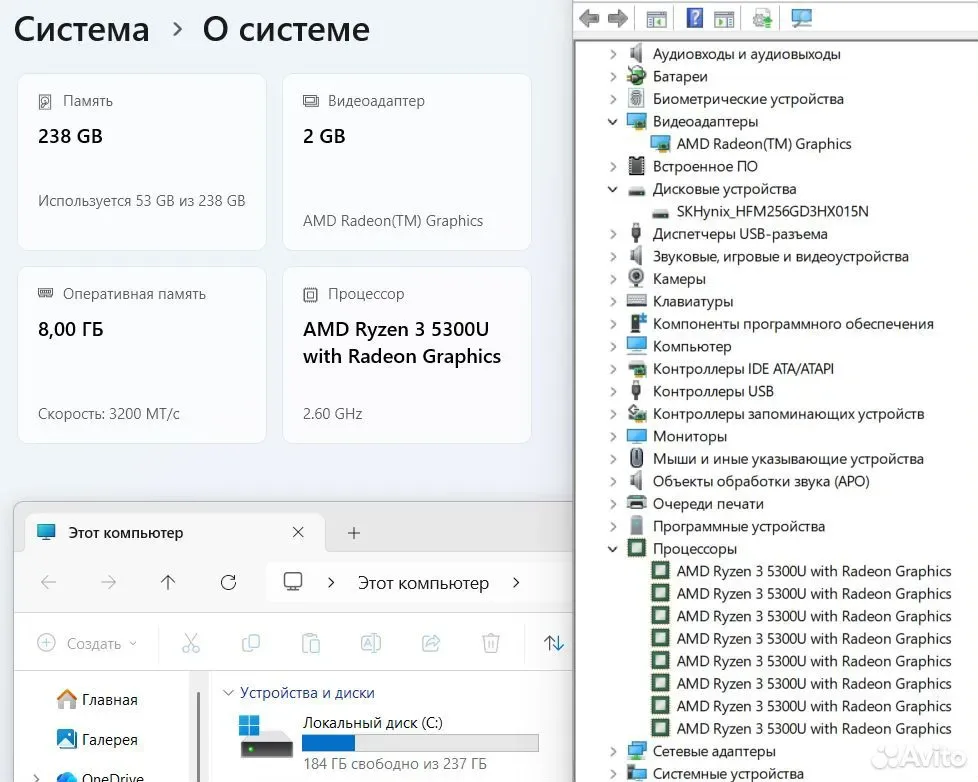Image resolution: width=978 pixels, height=782 pixels.
Task: Click show/hide console tree toolbar icon
Action: point(656,19)
